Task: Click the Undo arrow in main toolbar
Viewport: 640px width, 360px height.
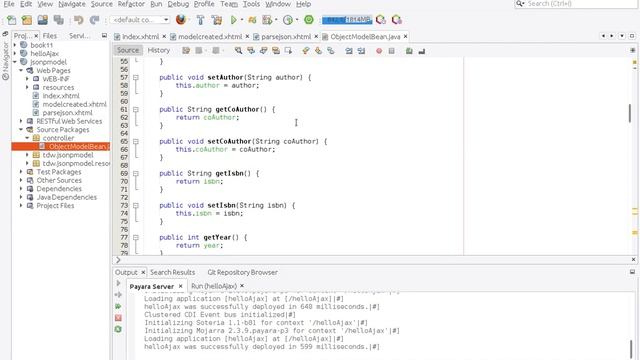Action: [79, 20]
